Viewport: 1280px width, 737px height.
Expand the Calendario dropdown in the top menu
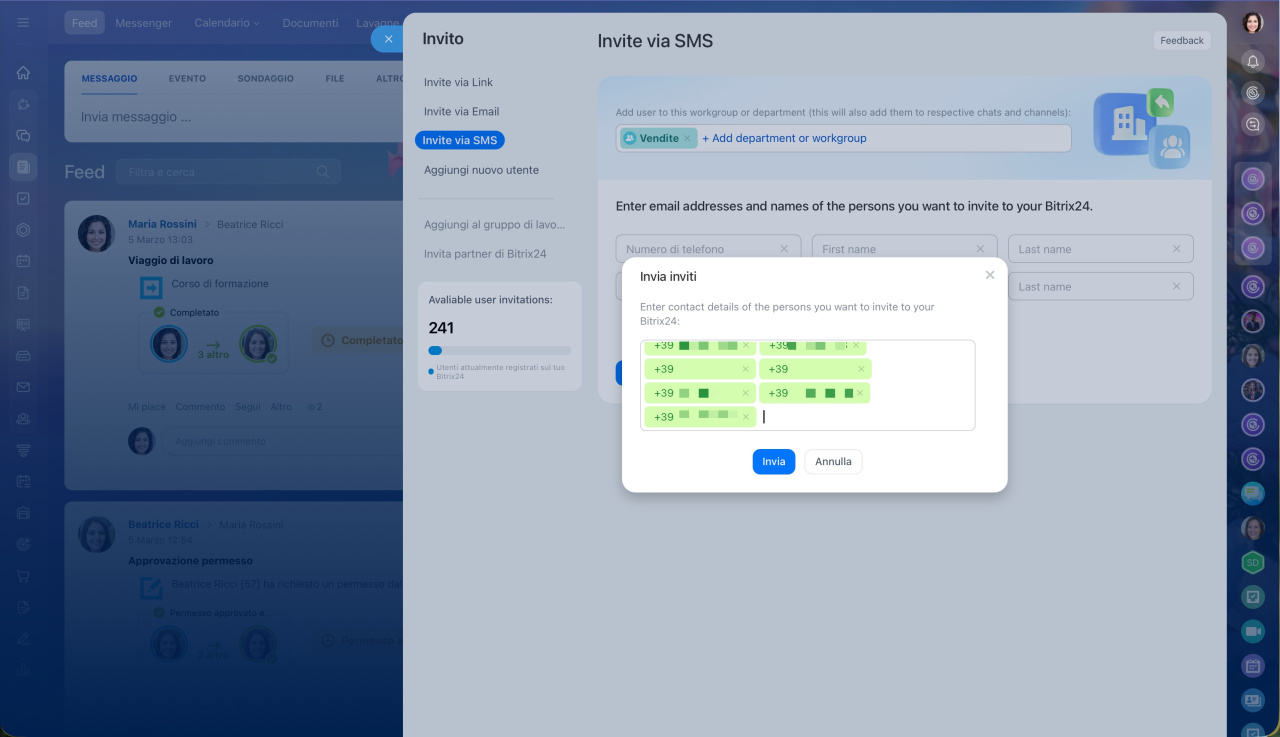pyautogui.click(x=226, y=23)
